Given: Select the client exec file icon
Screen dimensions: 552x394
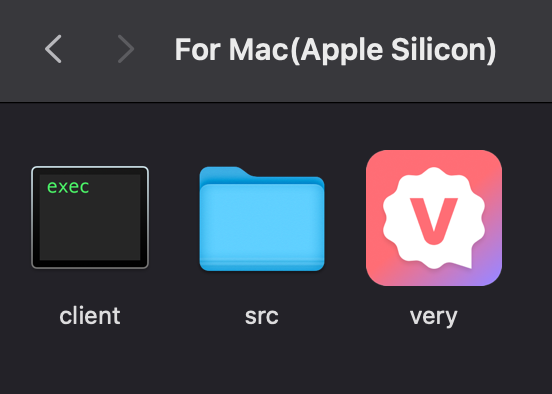Looking at the screenshot, I should click(x=90, y=217).
